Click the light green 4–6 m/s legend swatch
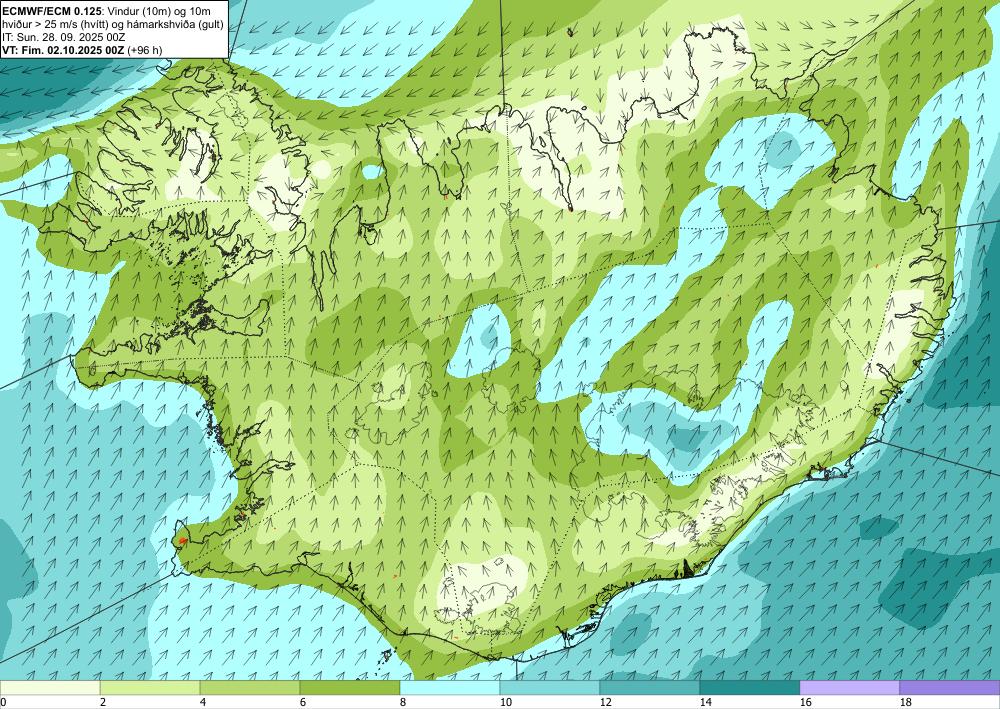Image resolution: width=1000 pixels, height=709 pixels. tap(250, 688)
